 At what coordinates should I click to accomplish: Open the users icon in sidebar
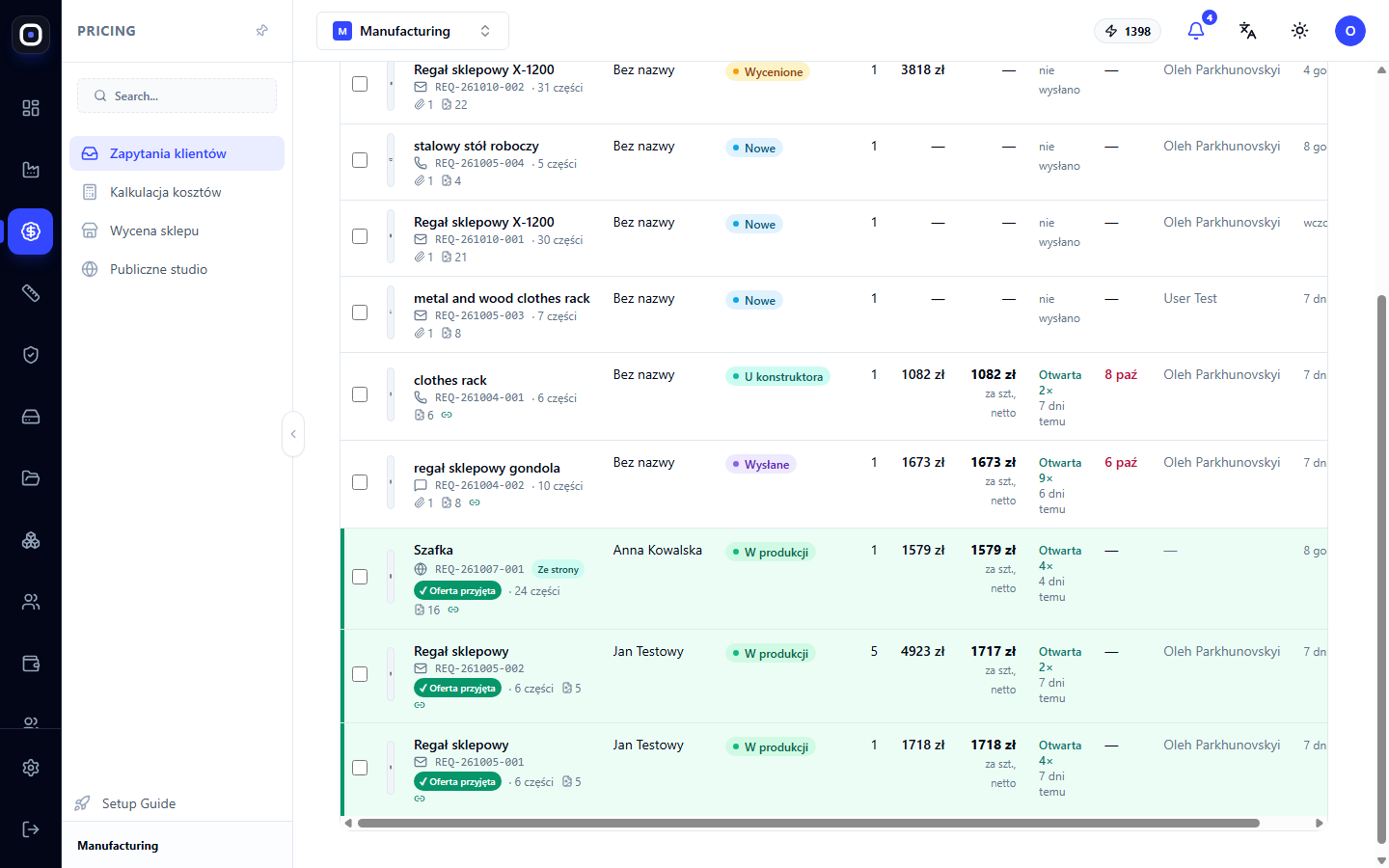coord(31,602)
